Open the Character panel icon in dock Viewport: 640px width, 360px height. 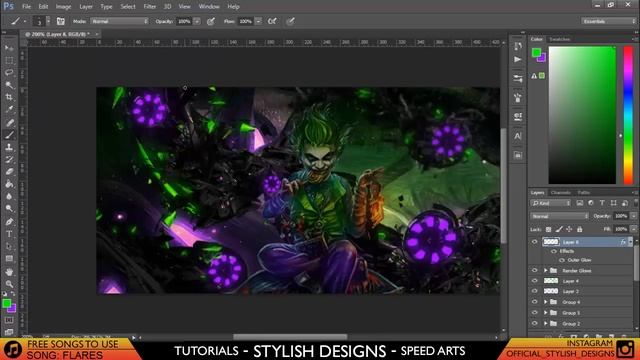tap(518, 136)
